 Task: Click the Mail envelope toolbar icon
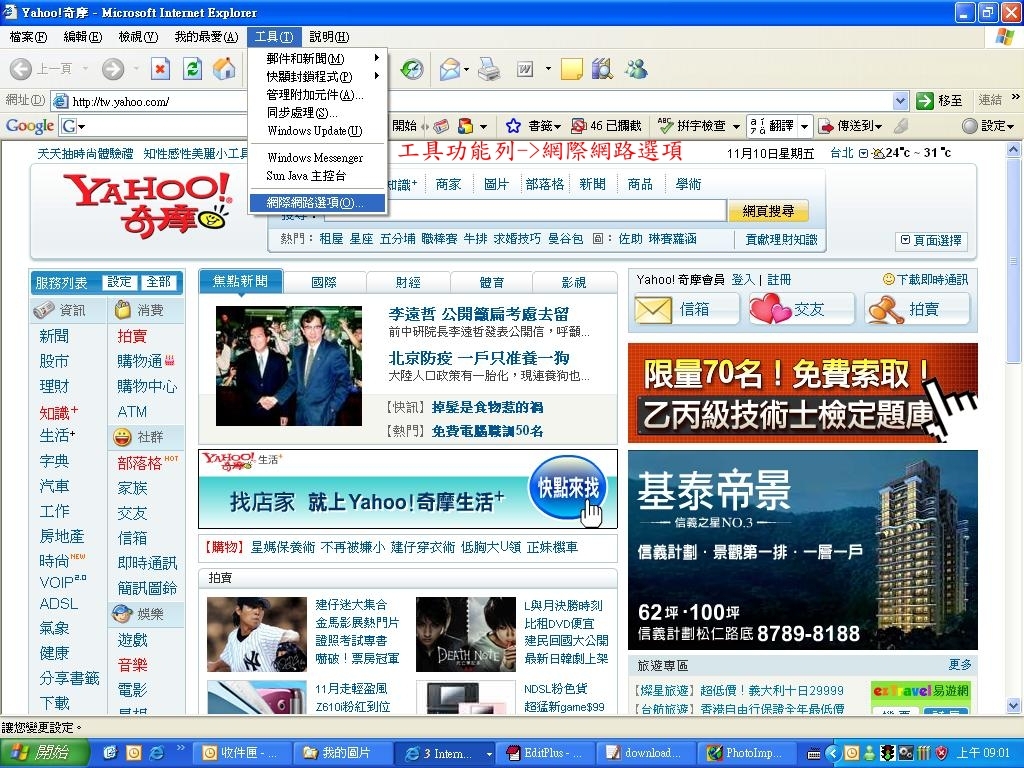pyautogui.click(x=449, y=69)
